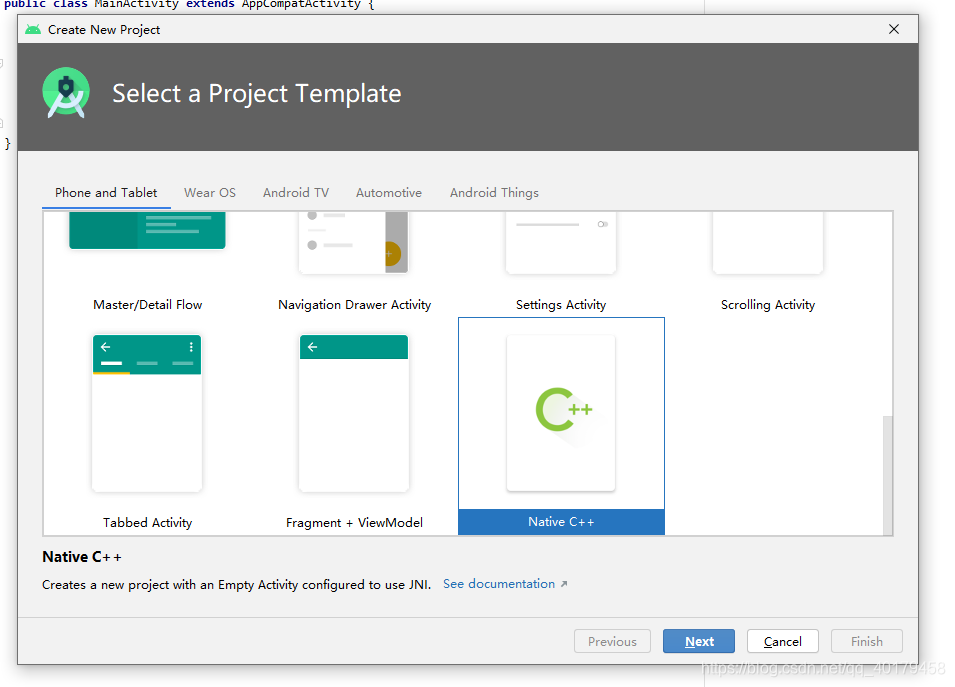Click the Finish button
Screen dimensions: 955x687
click(867, 641)
